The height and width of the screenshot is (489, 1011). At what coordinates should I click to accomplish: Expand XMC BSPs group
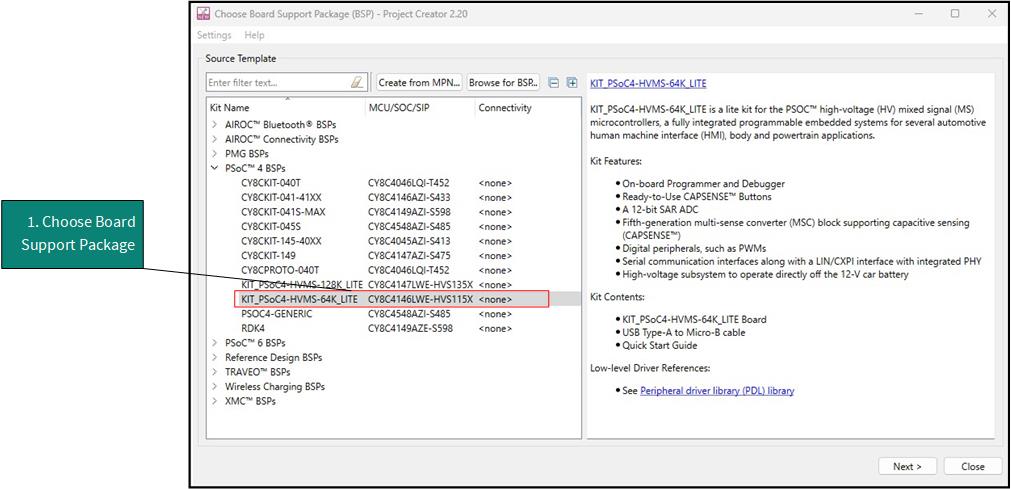tap(214, 401)
